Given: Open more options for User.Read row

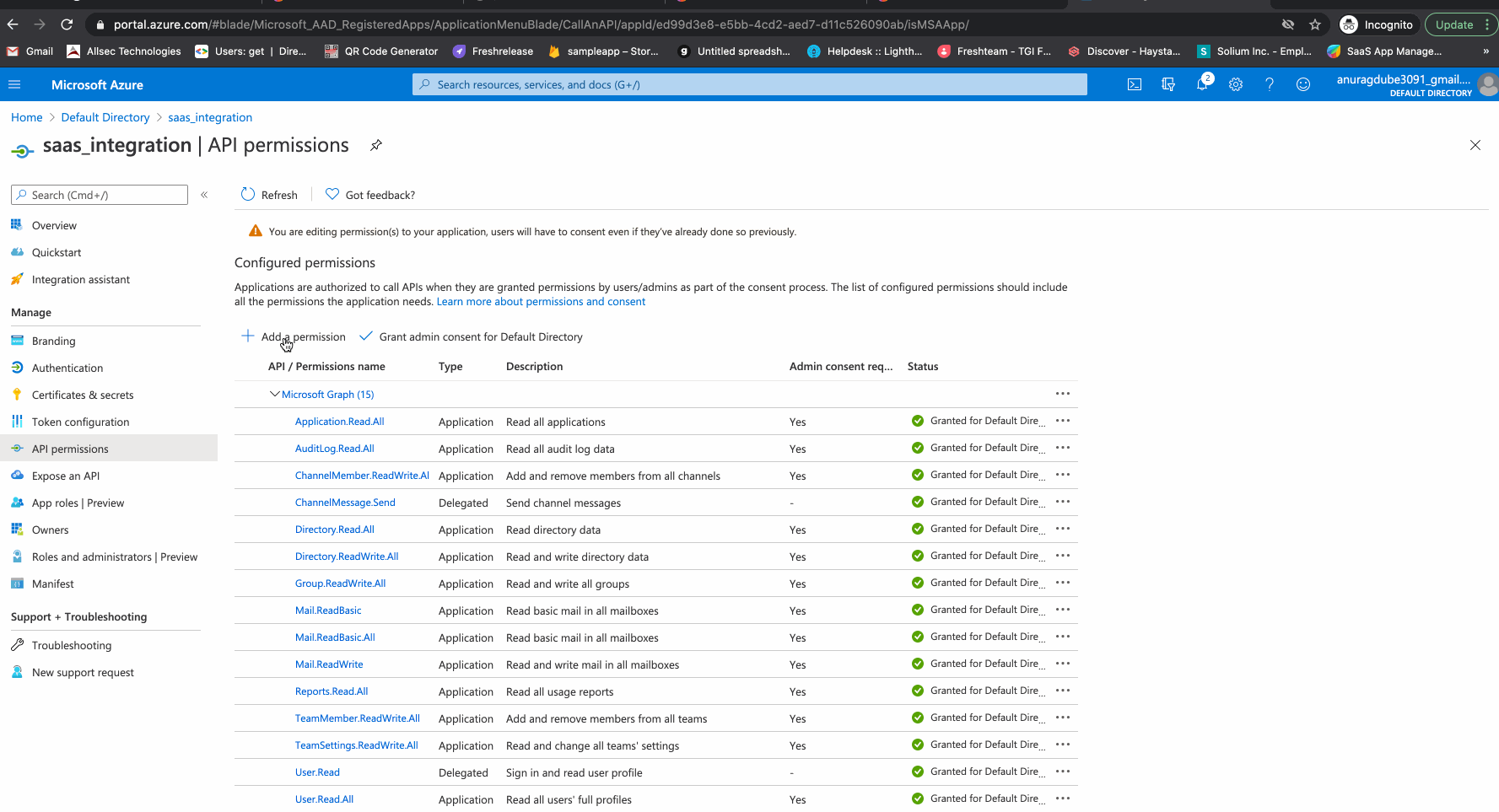Looking at the screenshot, I should (x=1063, y=772).
